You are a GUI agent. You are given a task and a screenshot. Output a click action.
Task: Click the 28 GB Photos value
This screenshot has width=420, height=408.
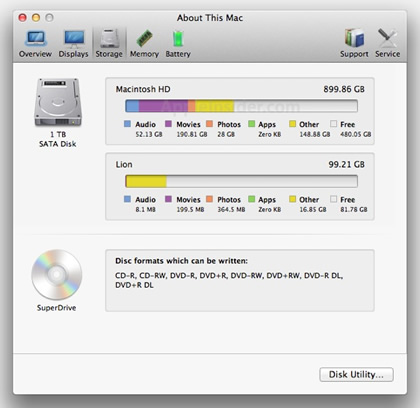[x=226, y=134]
